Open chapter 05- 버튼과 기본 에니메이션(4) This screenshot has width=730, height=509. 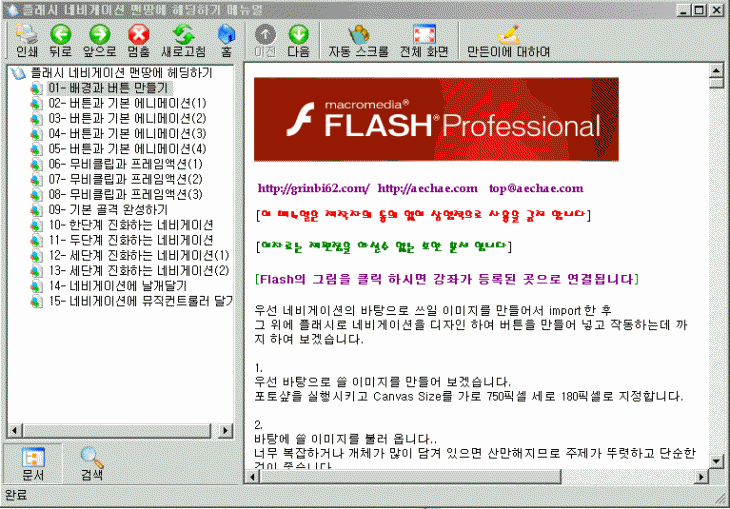click(x=127, y=149)
